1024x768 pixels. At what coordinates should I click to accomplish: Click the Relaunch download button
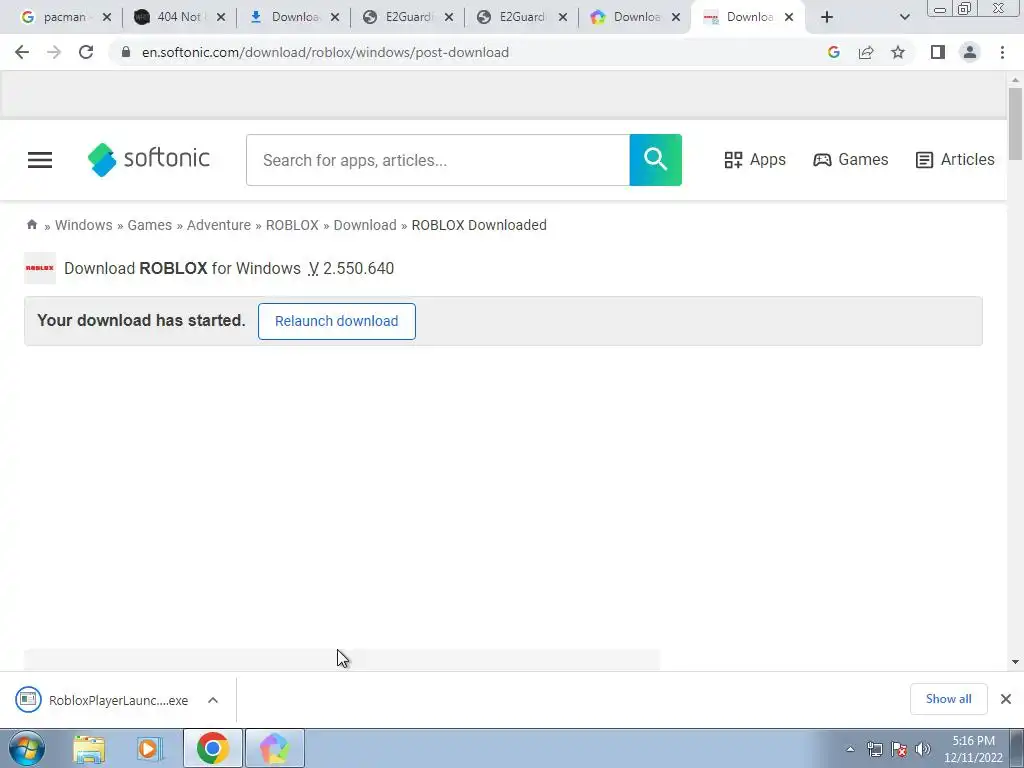click(x=336, y=321)
